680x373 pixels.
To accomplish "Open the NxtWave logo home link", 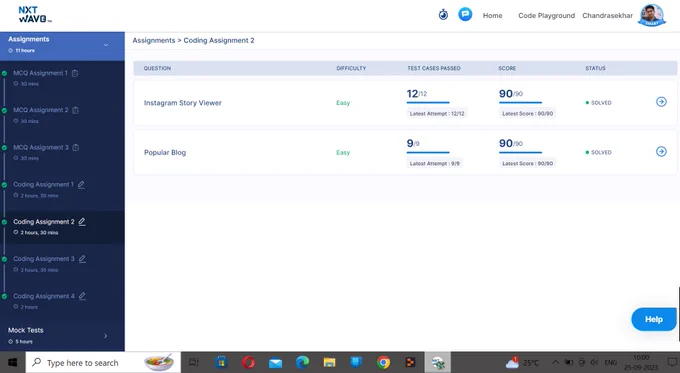I will click(x=35, y=14).
